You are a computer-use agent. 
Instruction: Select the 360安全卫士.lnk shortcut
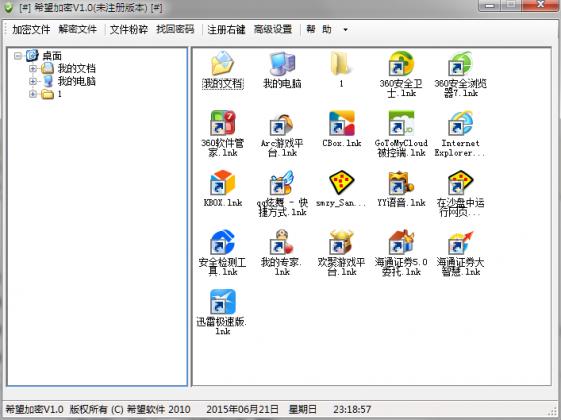pyautogui.click(x=401, y=64)
